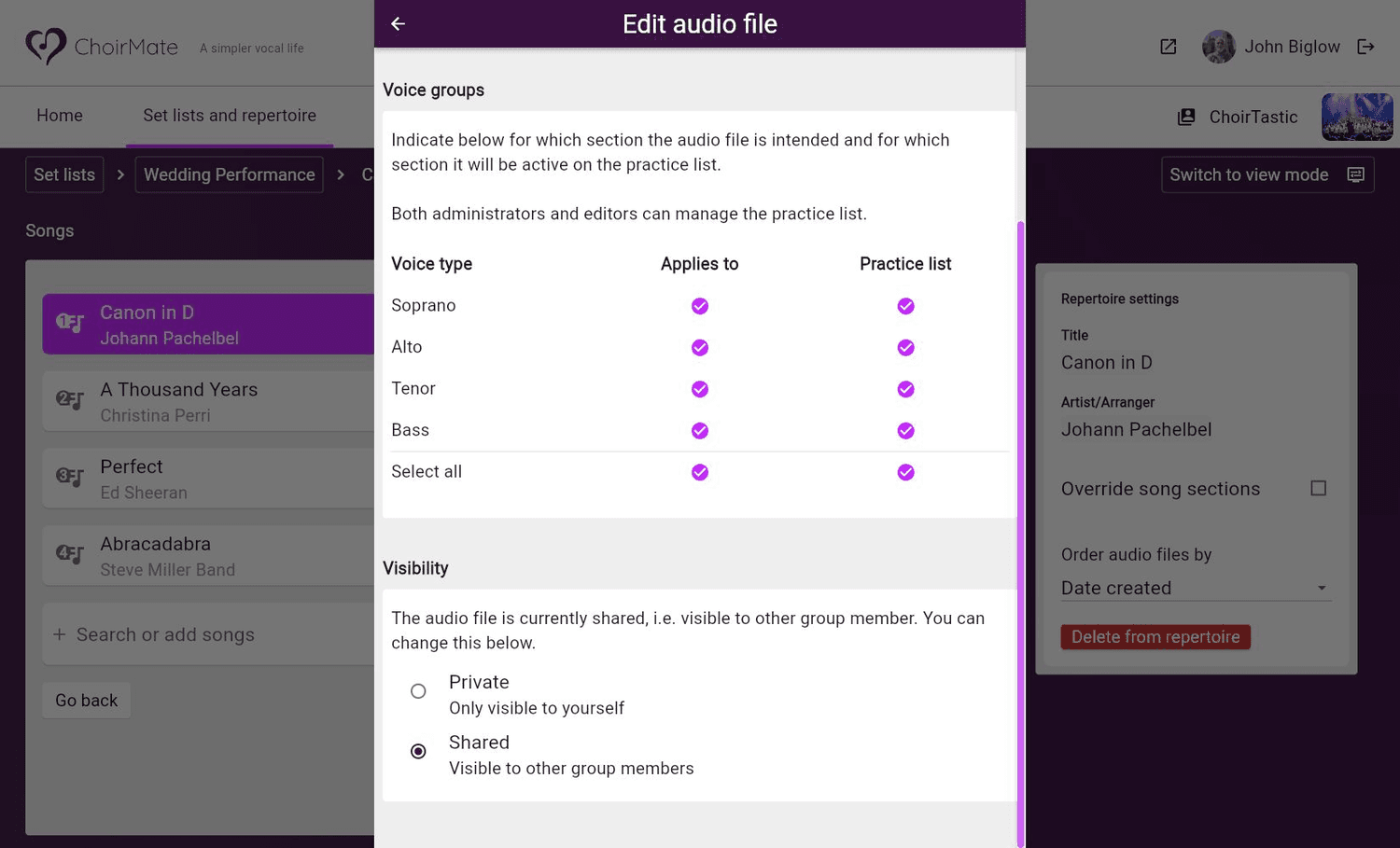Screen dimensions: 1400x848
Task: Select the Private visibility radio button
Action: (x=418, y=691)
